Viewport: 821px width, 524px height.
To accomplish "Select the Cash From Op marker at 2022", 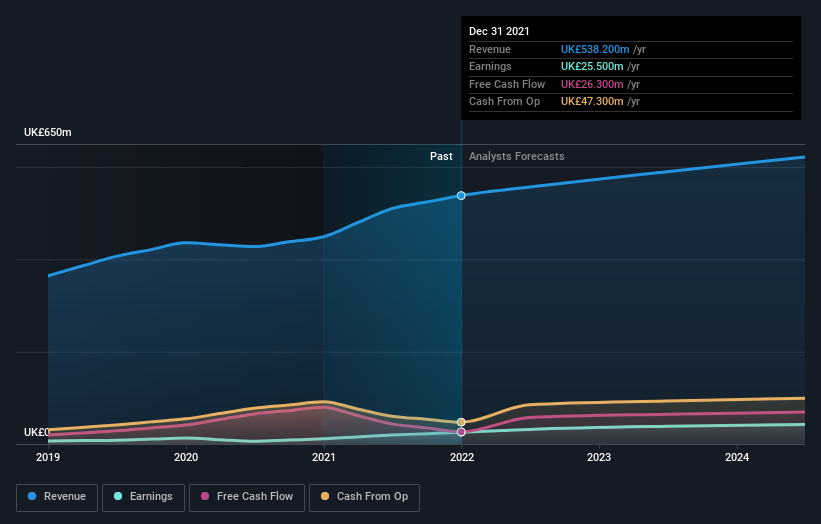I will click(461, 422).
